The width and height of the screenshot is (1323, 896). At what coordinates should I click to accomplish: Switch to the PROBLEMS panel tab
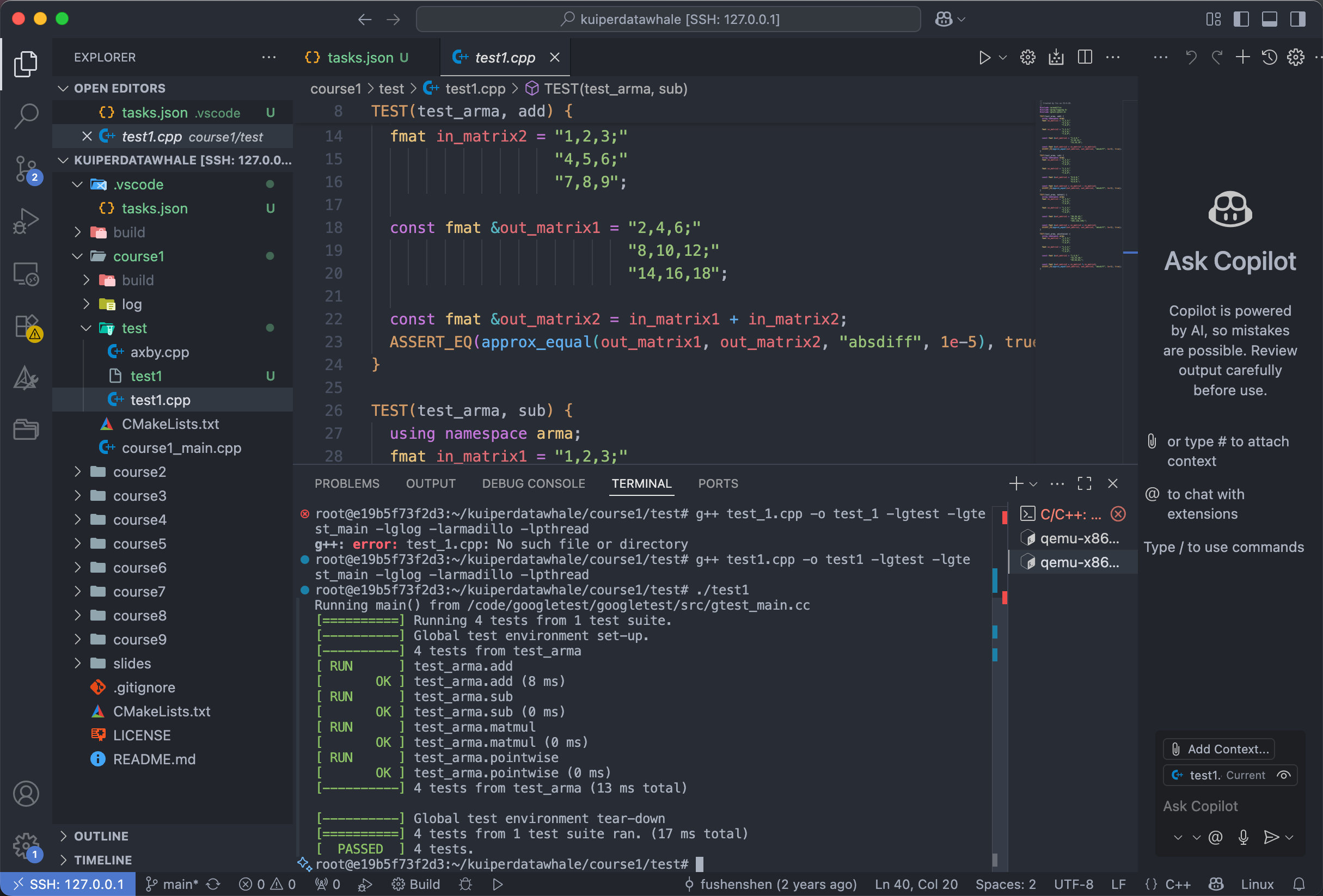coord(347,484)
